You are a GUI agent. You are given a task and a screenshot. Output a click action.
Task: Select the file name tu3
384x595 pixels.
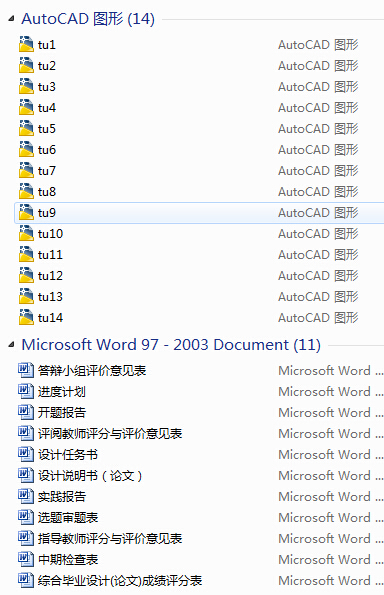[x=47, y=87]
